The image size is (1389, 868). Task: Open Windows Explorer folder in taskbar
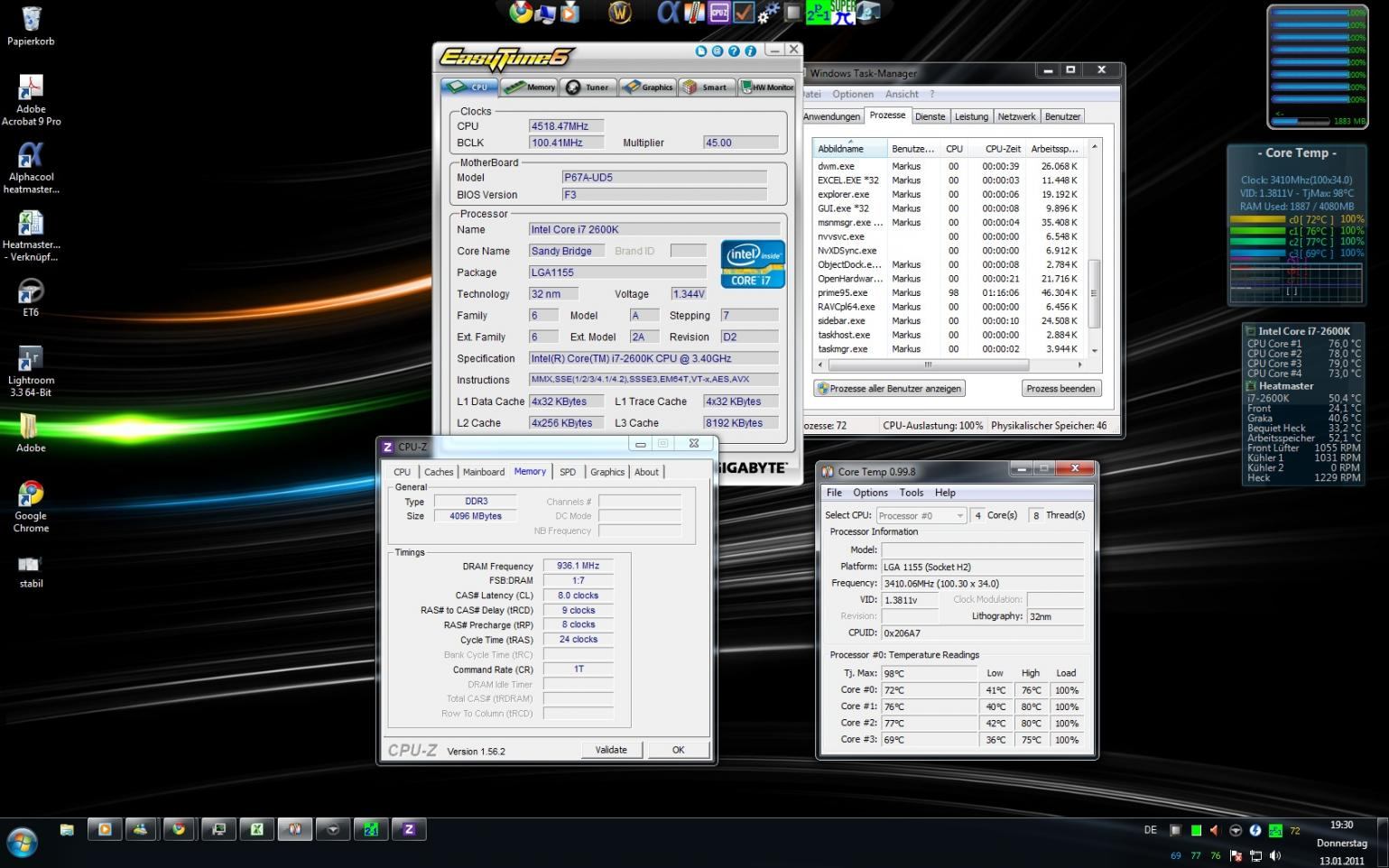67,829
